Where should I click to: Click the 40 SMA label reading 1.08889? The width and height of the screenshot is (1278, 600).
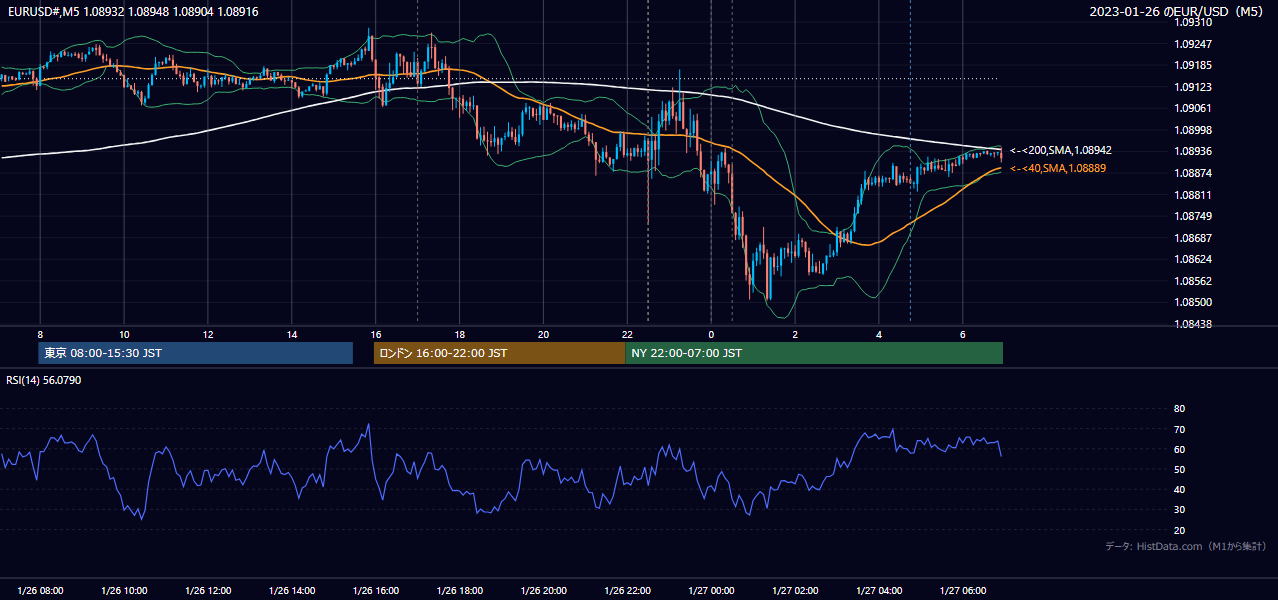click(1058, 168)
